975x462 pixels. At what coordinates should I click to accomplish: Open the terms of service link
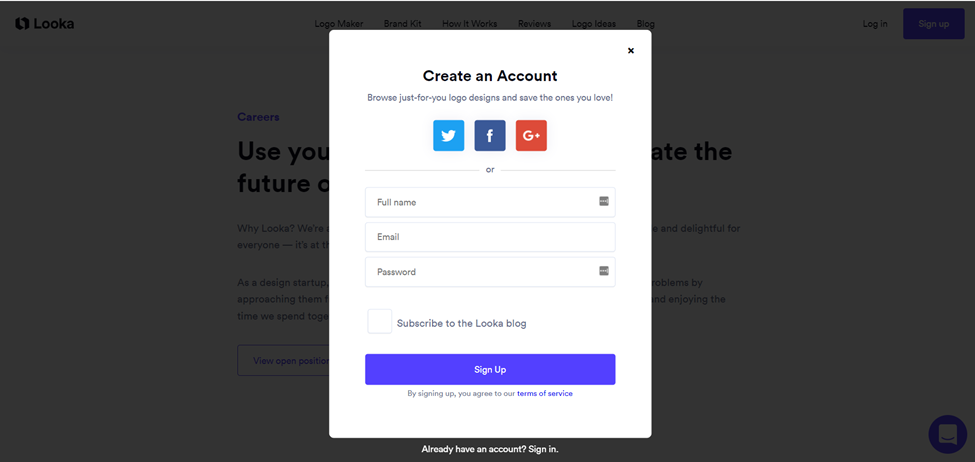click(x=545, y=394)
